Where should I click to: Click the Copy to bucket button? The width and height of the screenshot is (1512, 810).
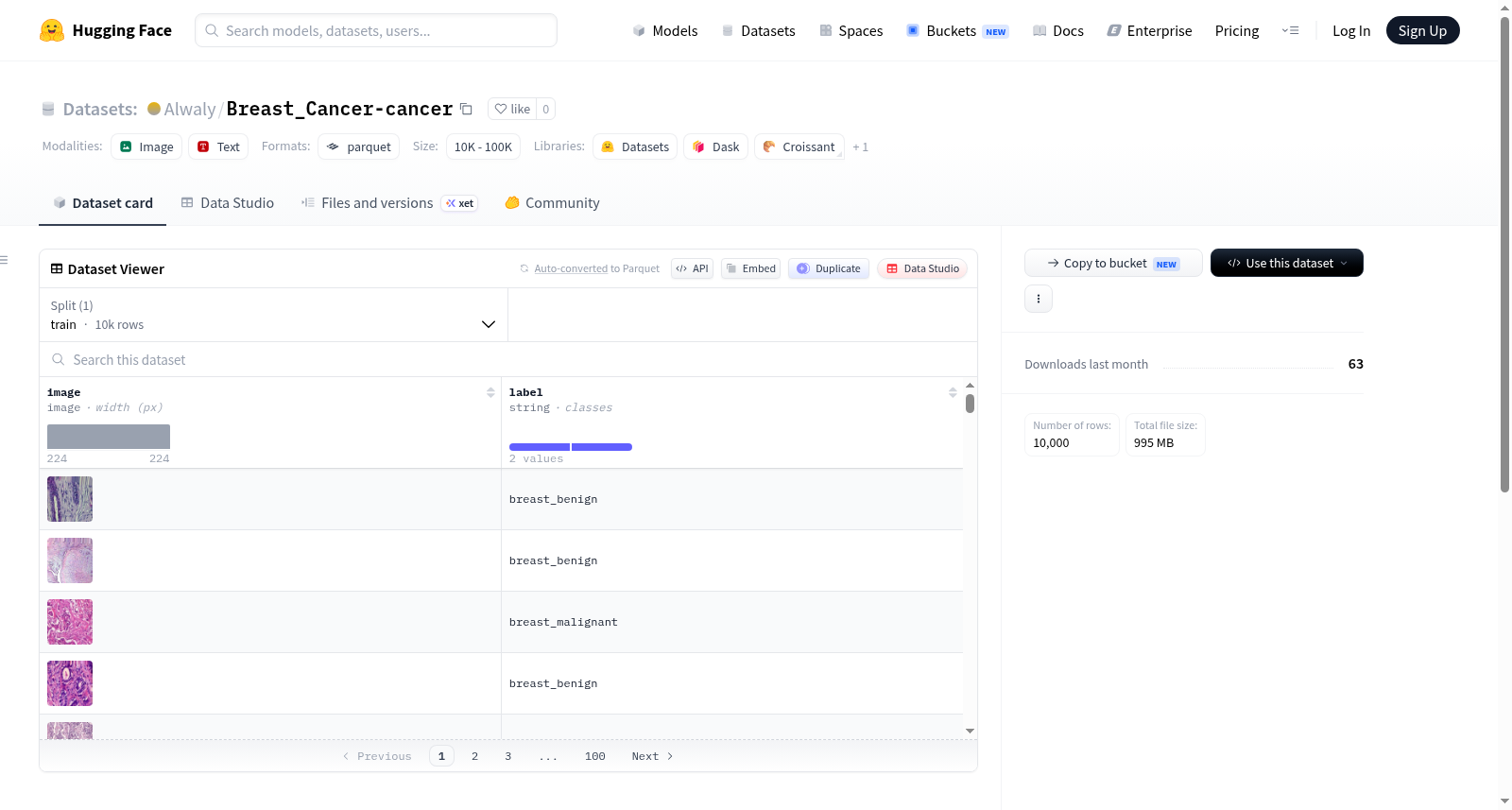[1113, 263]
